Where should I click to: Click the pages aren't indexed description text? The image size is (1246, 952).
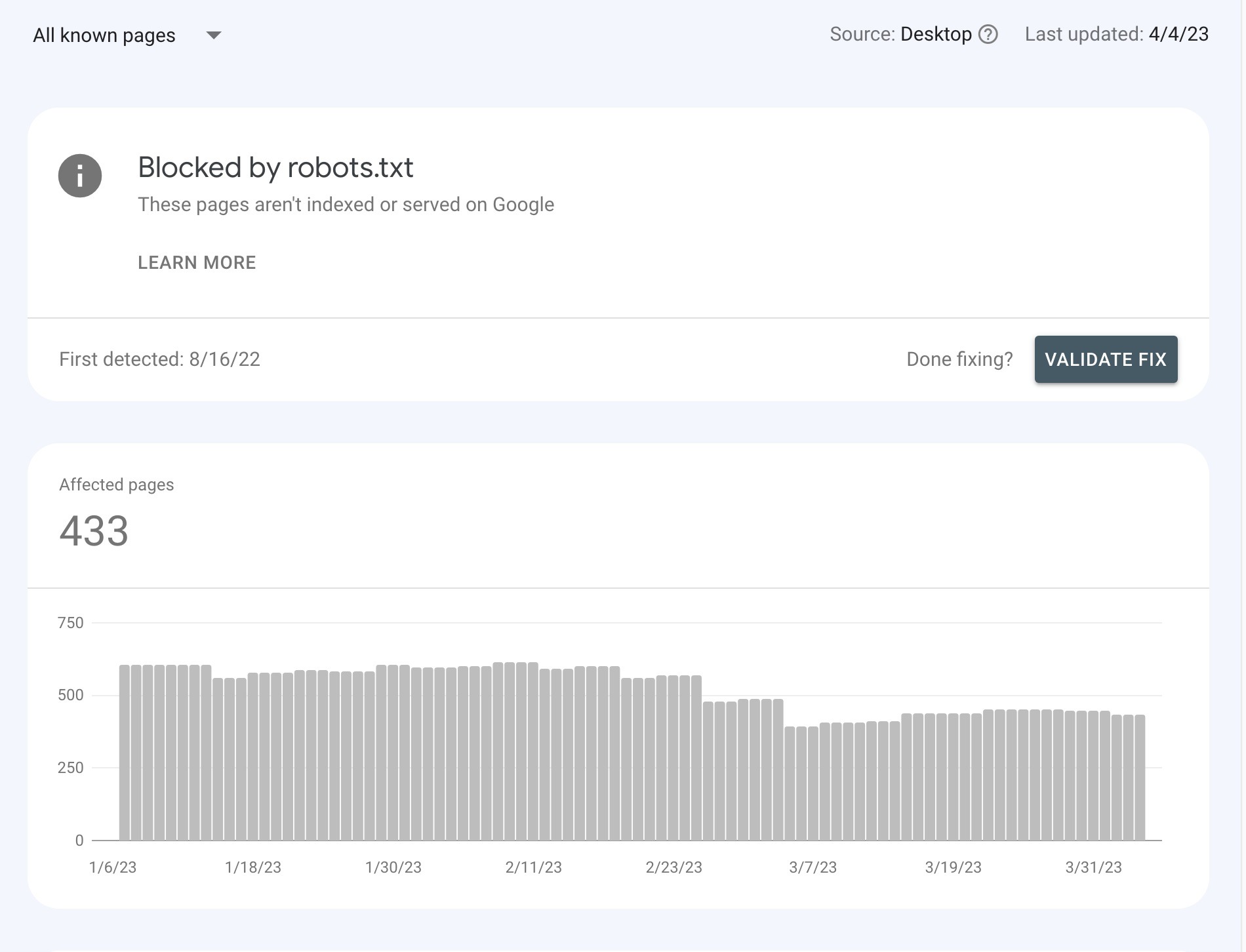[x=346, y=204]
